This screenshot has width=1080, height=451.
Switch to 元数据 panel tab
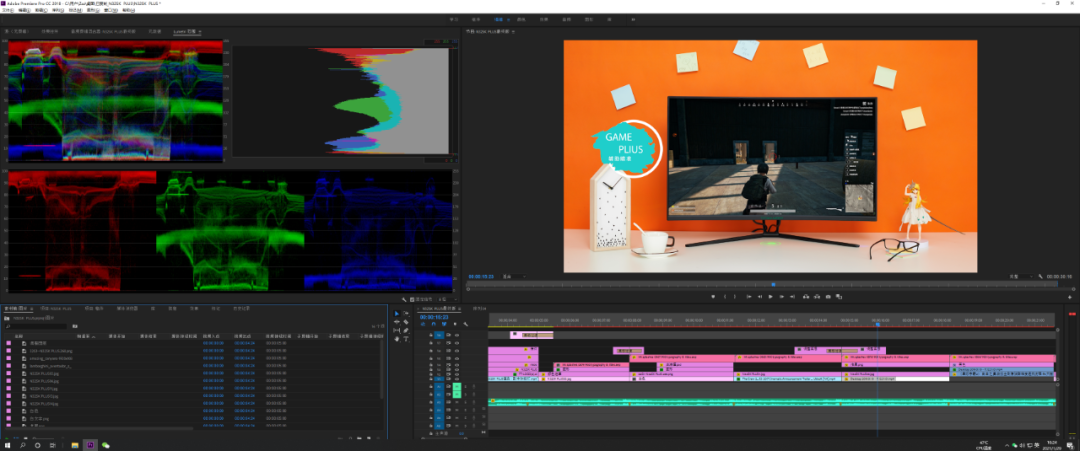155,32
